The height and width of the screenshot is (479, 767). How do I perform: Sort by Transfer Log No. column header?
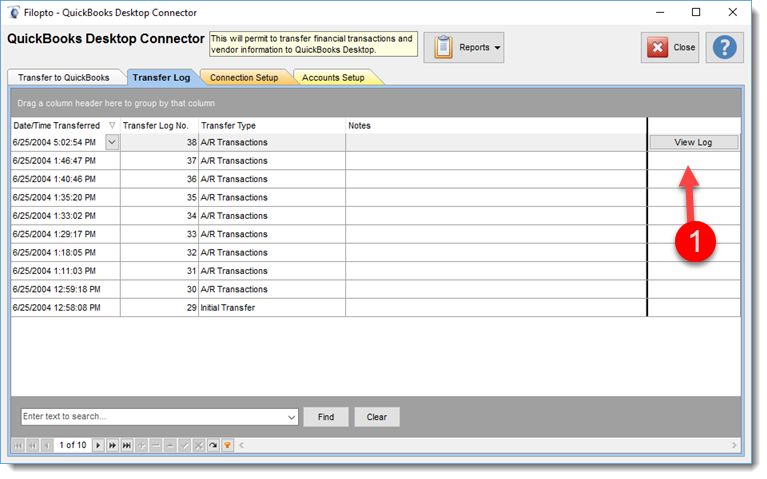coord(159,126)
